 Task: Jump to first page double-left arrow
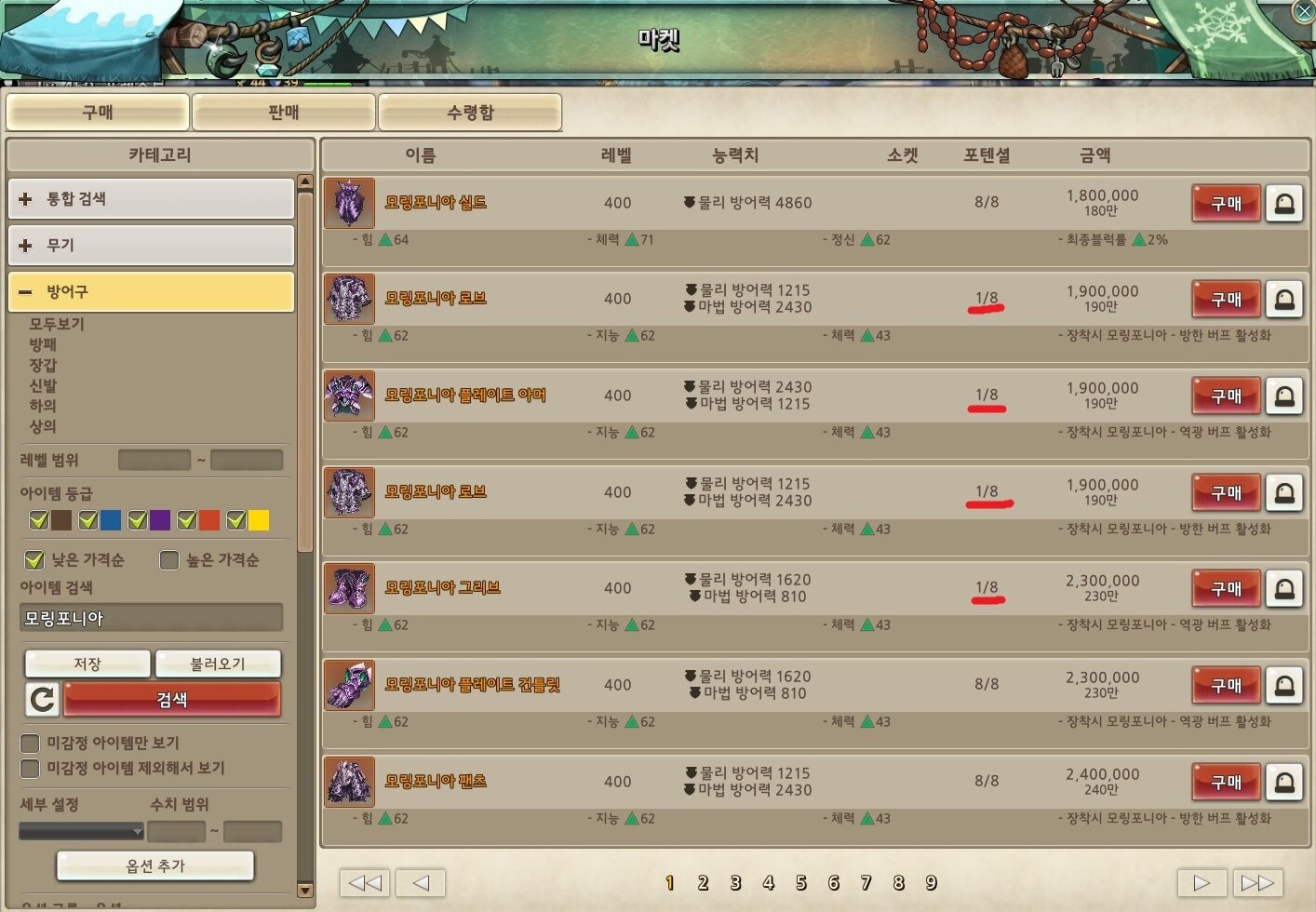[x=365, y=882]
